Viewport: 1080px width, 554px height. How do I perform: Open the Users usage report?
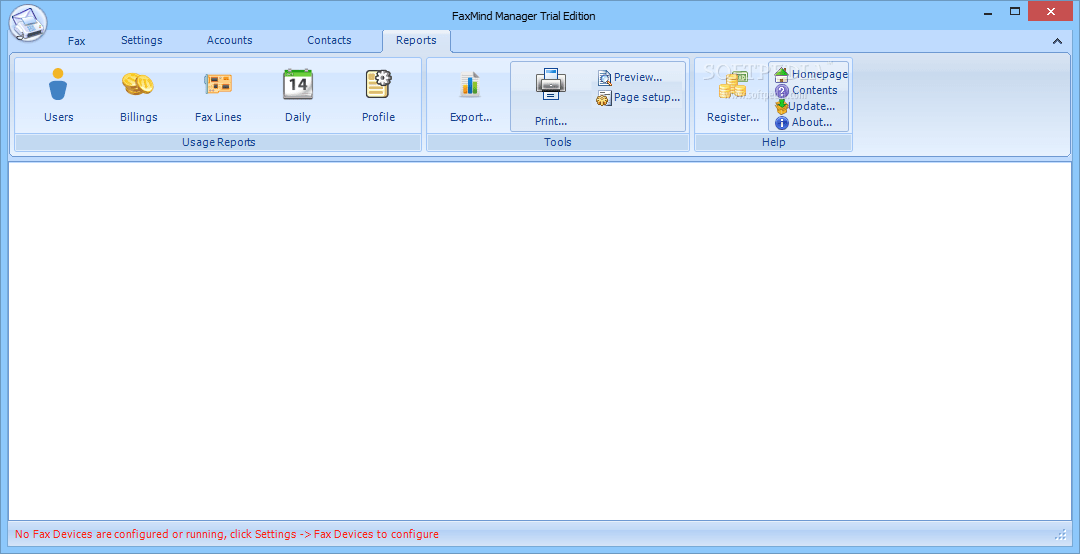[59, 96]
